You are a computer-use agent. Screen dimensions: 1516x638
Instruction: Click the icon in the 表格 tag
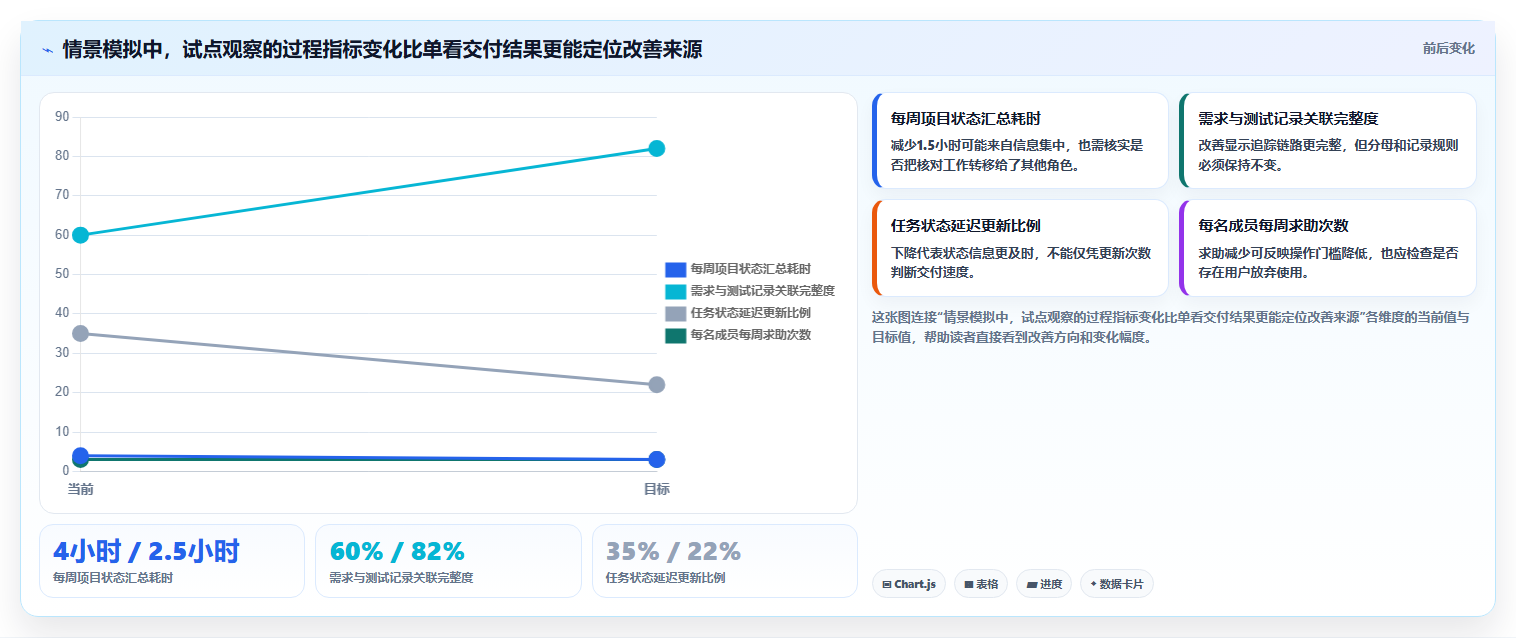pos(968,584)
